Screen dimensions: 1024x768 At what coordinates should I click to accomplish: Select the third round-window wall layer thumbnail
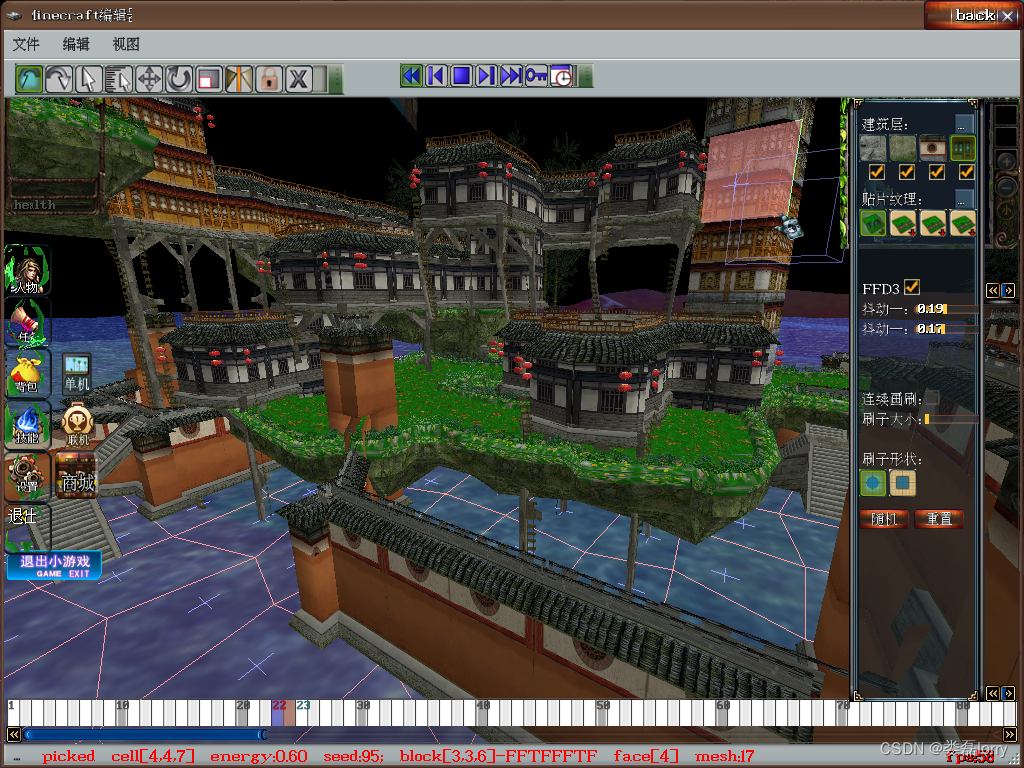[933, 148]
